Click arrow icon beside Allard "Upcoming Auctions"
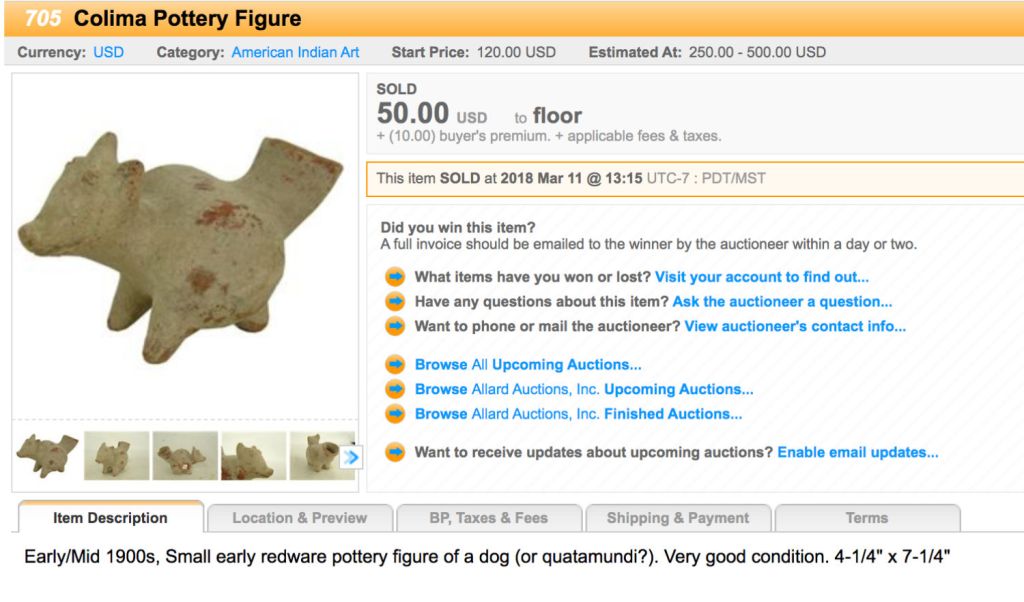The width and height of the screenshot is (1024, 602). click(x=395, y=389)
